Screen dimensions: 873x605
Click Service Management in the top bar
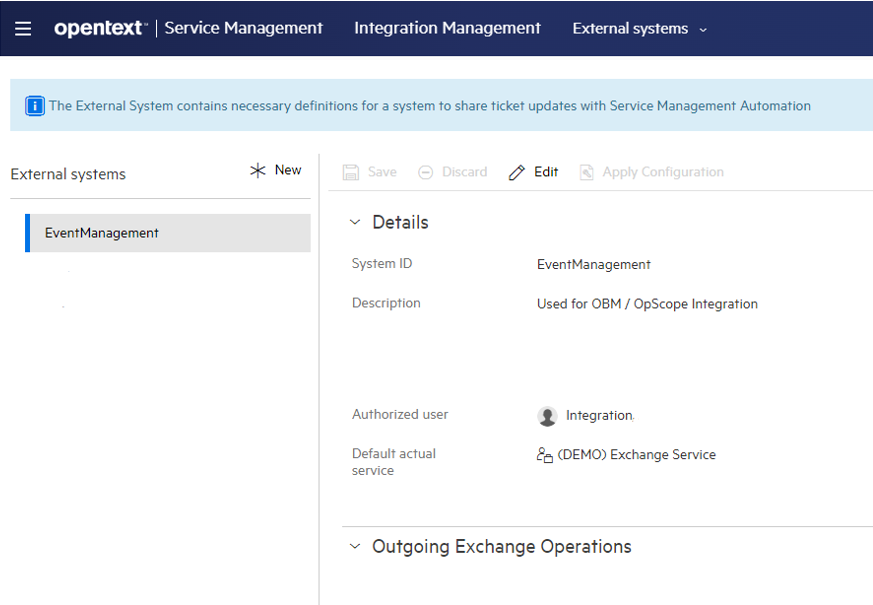tap(243, 28)
